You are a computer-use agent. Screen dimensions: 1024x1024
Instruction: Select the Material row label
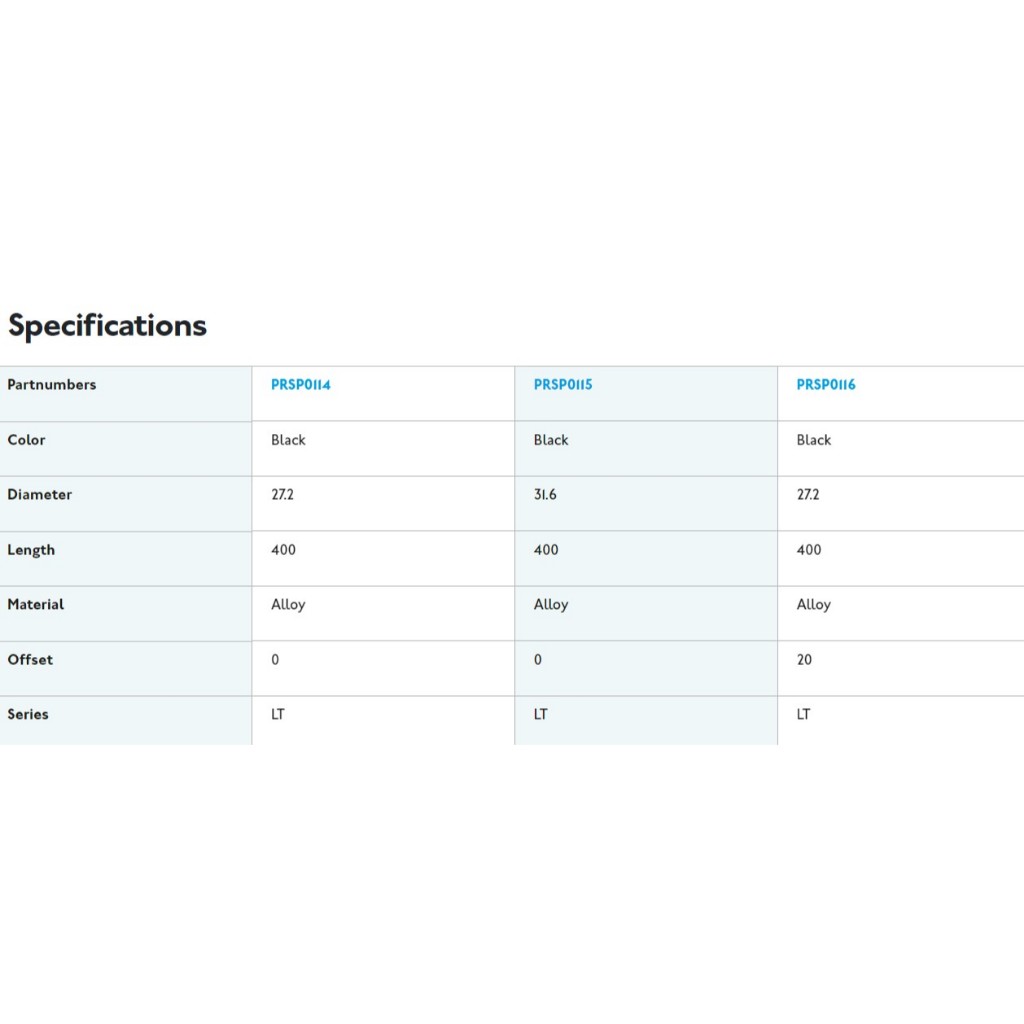(36, 605)
